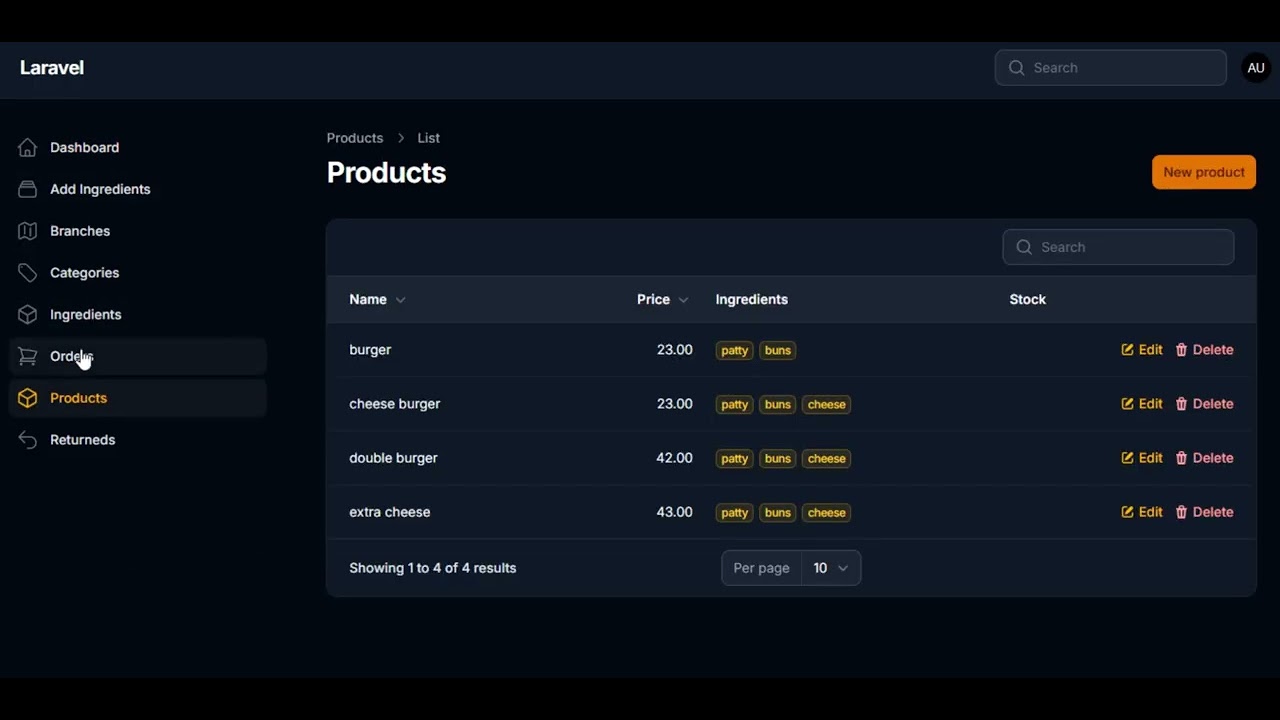This screenshot has height=720, width=1280.
Task: Click the Ingredients cube icon
Action: click(x=28, y=315)
